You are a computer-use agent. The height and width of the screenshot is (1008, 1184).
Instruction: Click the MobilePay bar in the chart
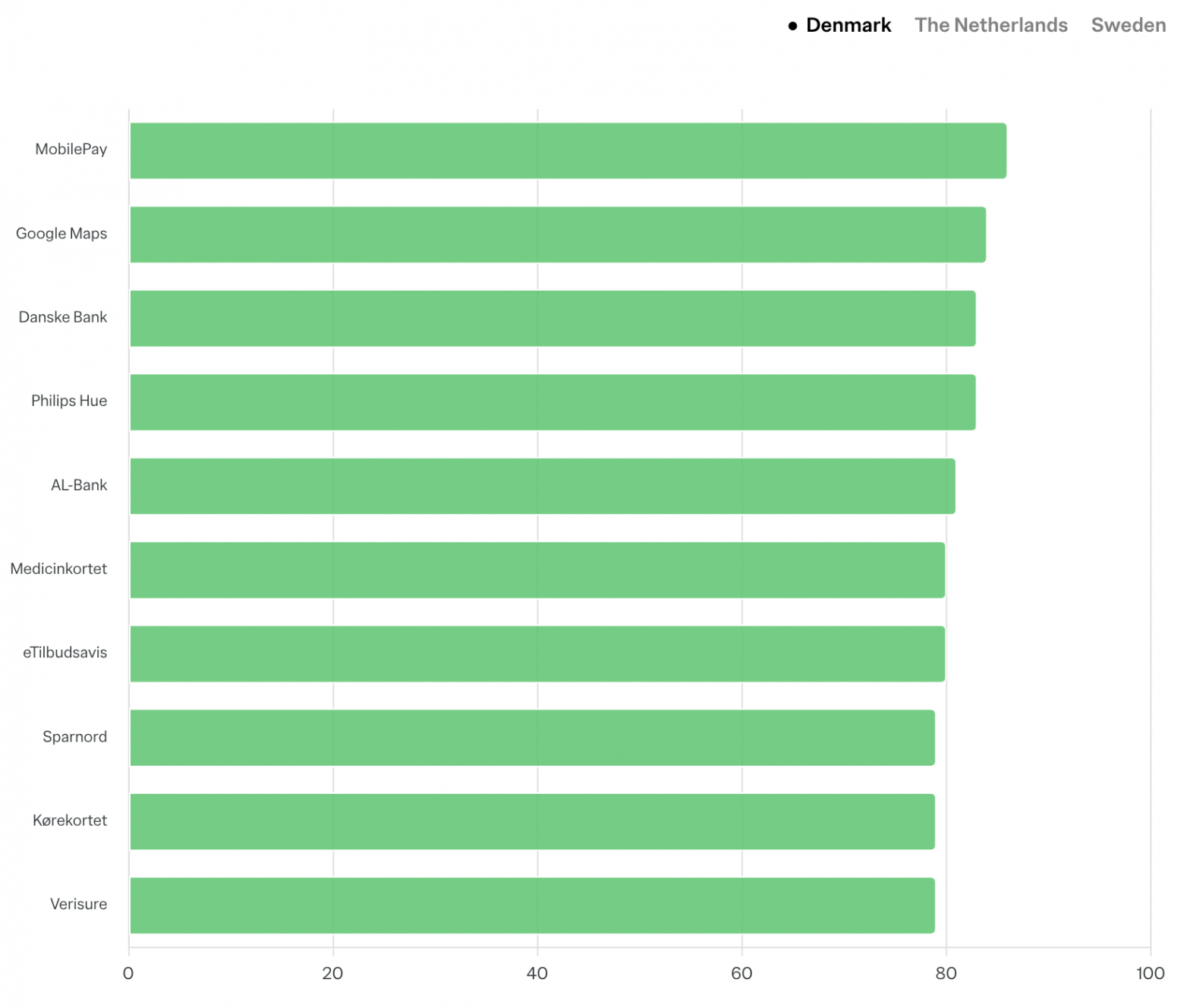pyautogui.click(x=568, y=151)
